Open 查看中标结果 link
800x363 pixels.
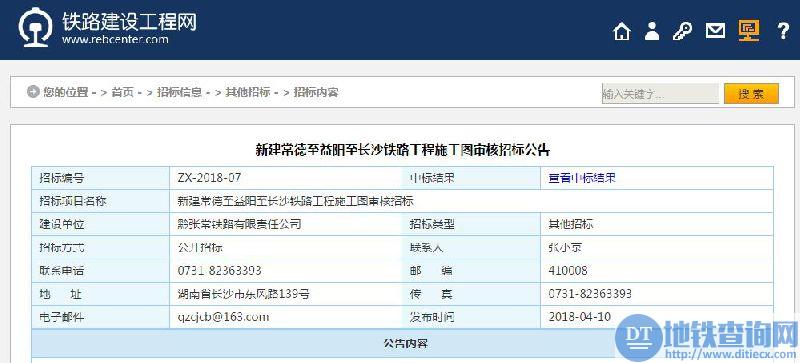pyautogui.click(x=582, y=178)
